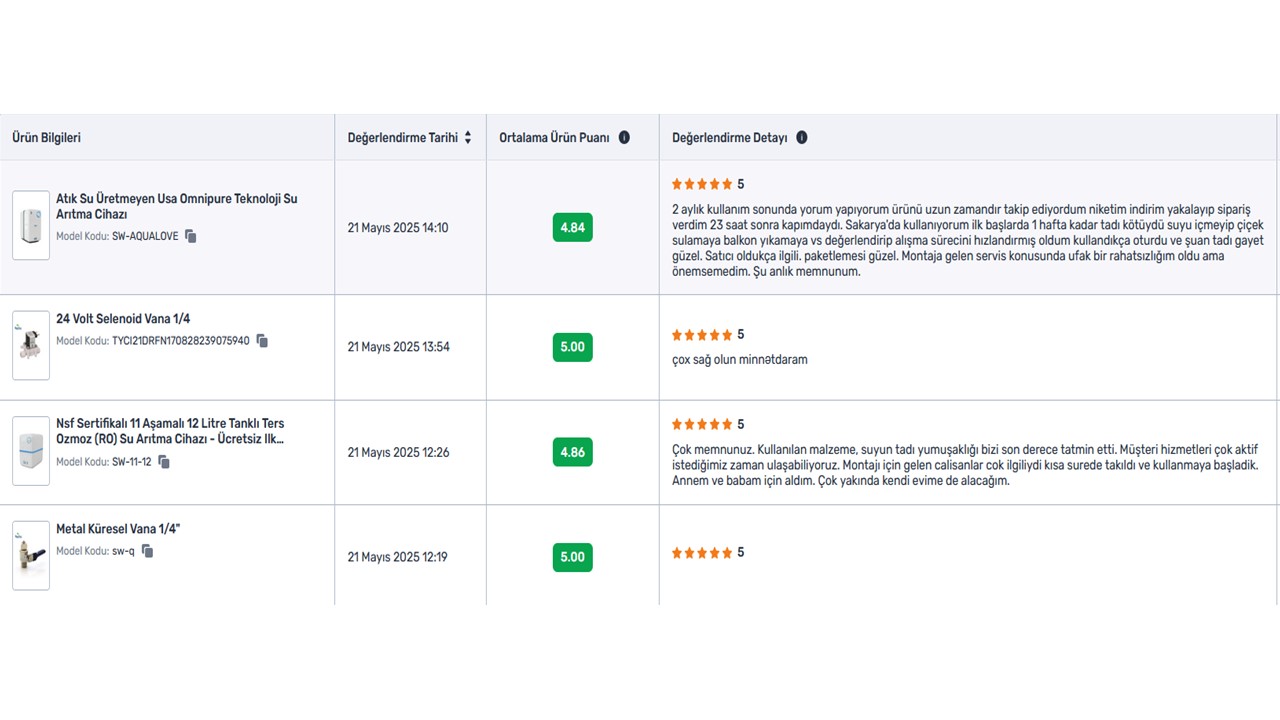Open the Aqualove water purifier thumbnail
Image resolution: width=1280 pixels, height=720 pixels.
coord(31,226)
